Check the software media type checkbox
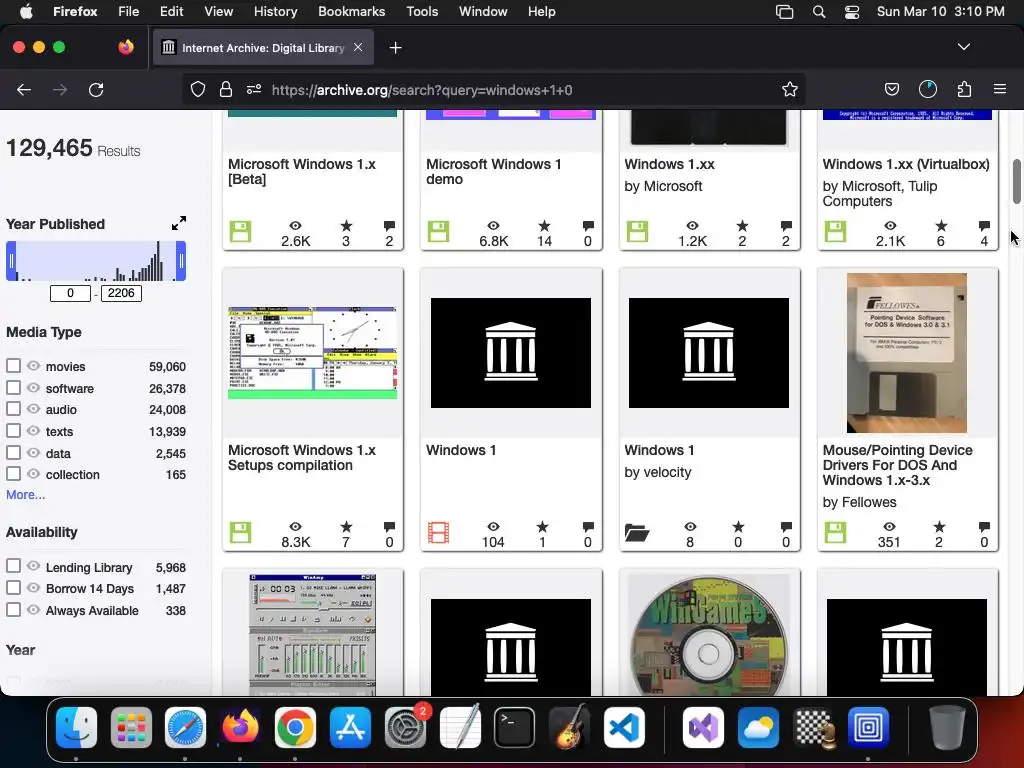1024x768 pixels. (x=13, y=387)
